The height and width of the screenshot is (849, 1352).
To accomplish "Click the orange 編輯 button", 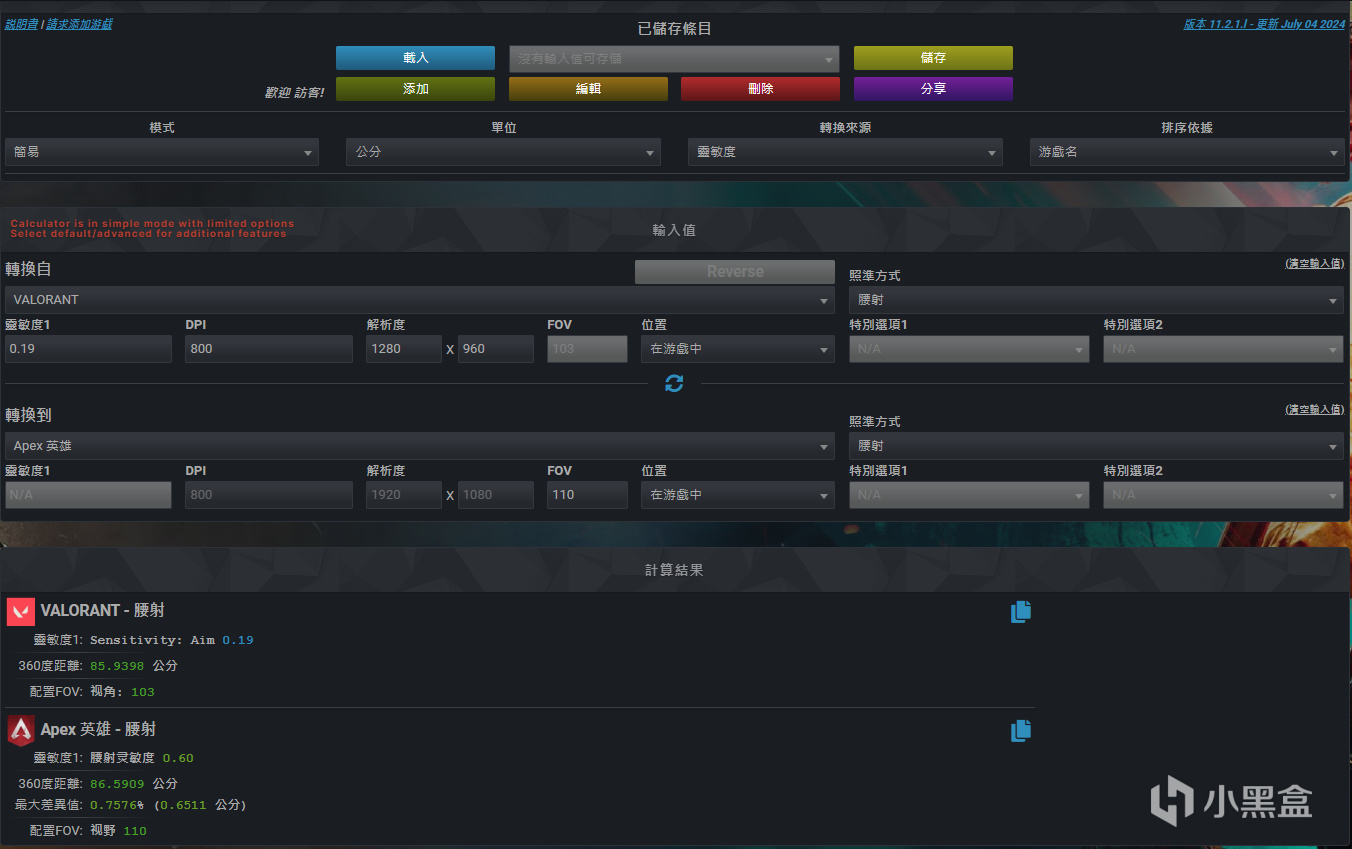I will tap(588, 89).
